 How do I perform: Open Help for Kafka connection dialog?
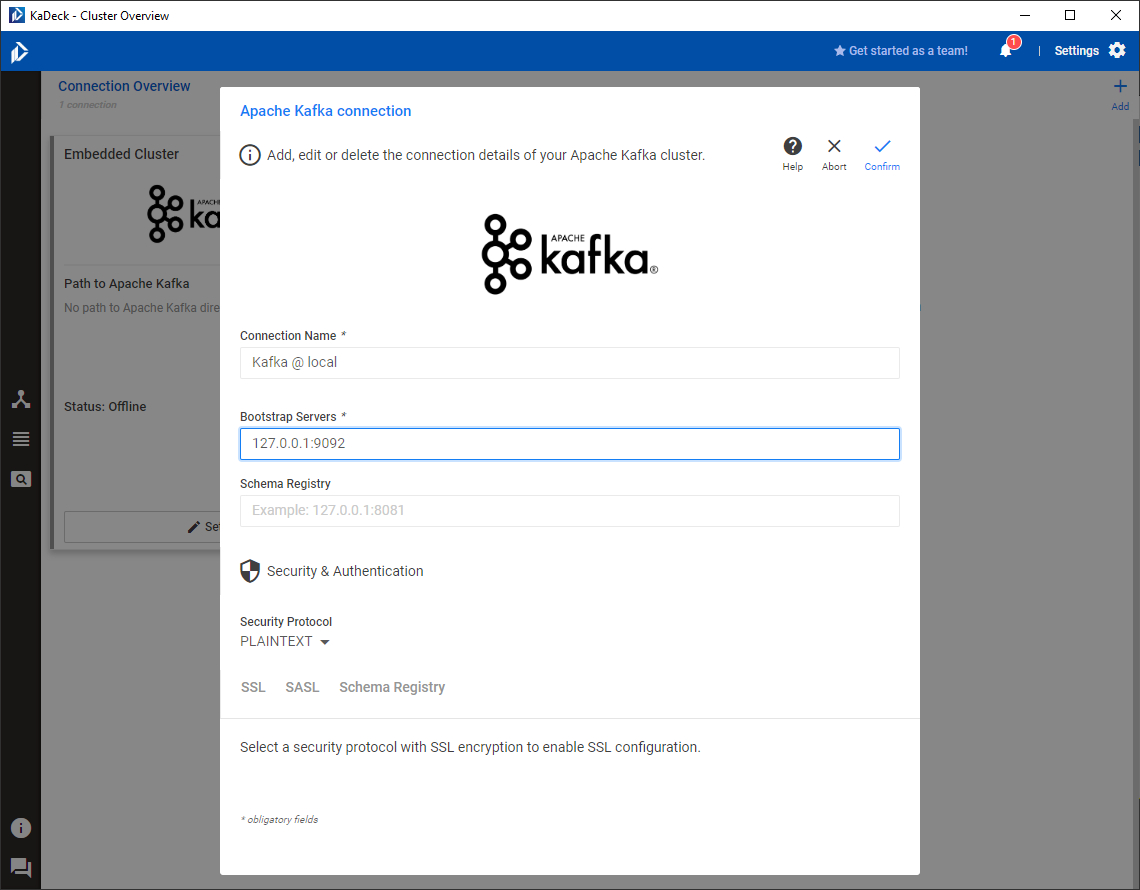point(792,153)
